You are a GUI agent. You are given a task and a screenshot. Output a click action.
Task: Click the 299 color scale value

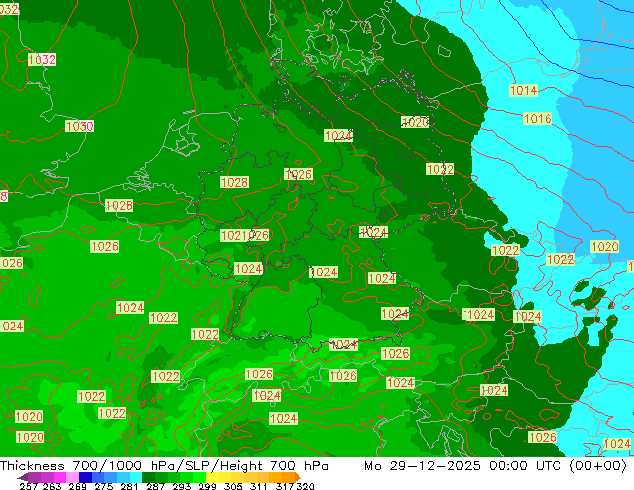(x=207, y=486)
